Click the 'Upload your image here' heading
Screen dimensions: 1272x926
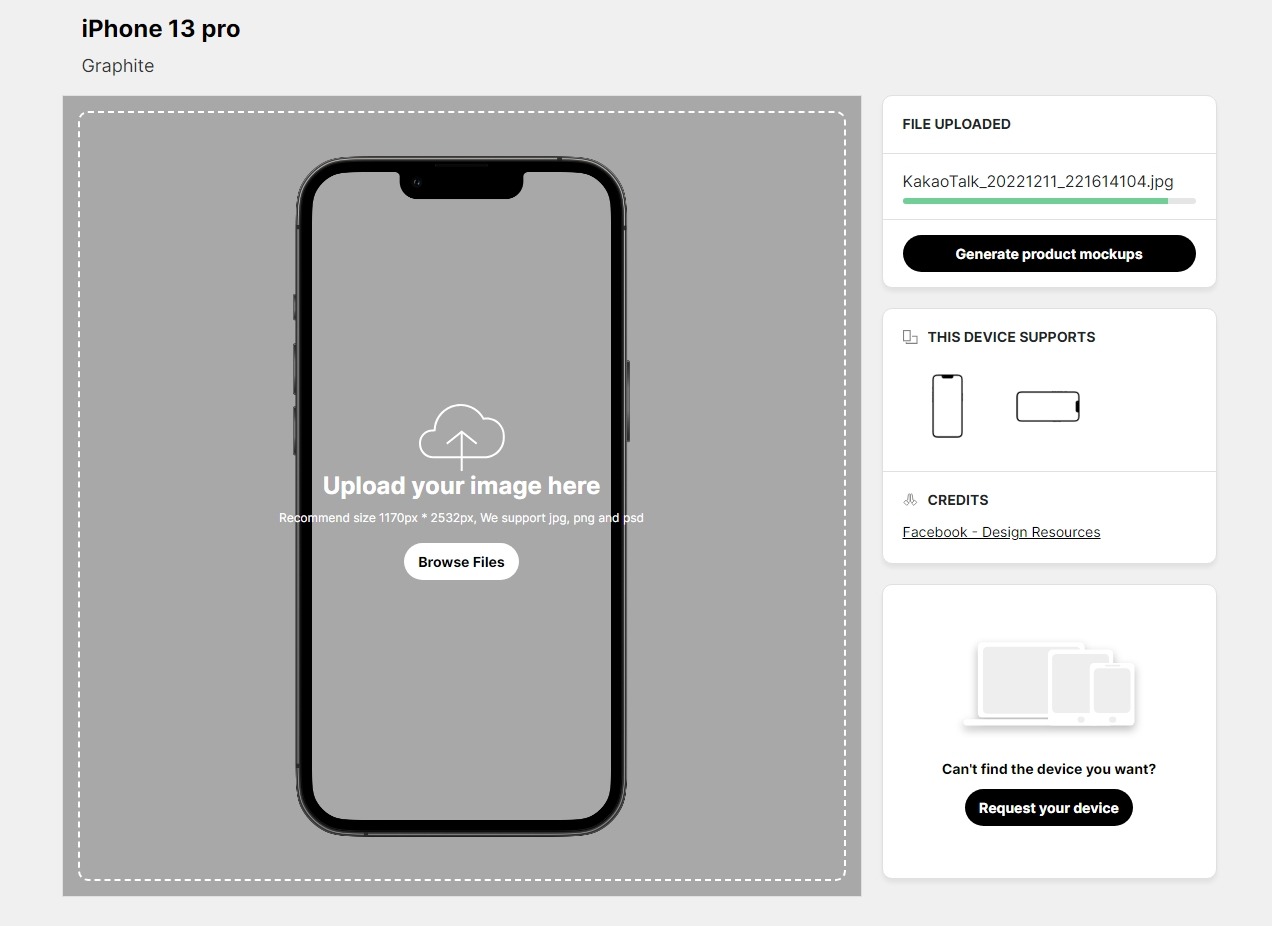click(x=461, y=486)
